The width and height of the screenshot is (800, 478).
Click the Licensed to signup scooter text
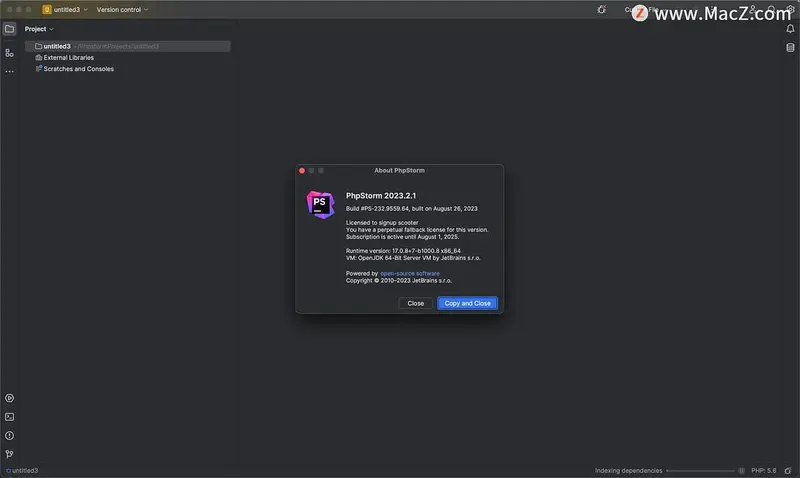[382, 222]
